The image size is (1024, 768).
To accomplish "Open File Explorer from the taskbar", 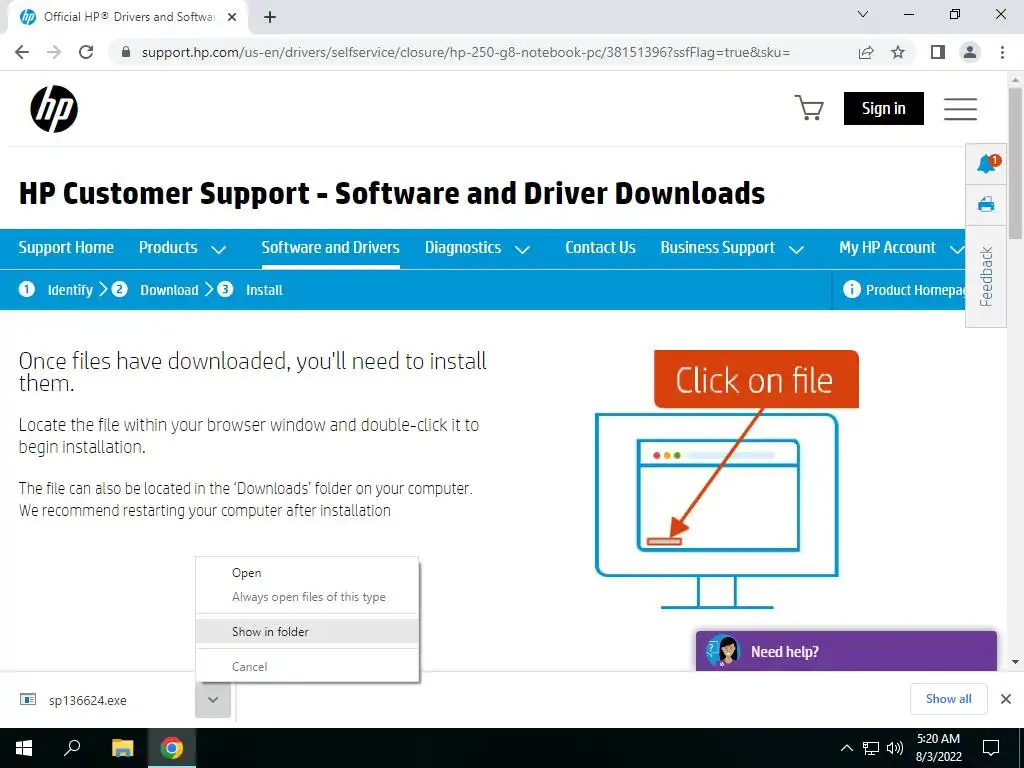I will coord(122,748).
